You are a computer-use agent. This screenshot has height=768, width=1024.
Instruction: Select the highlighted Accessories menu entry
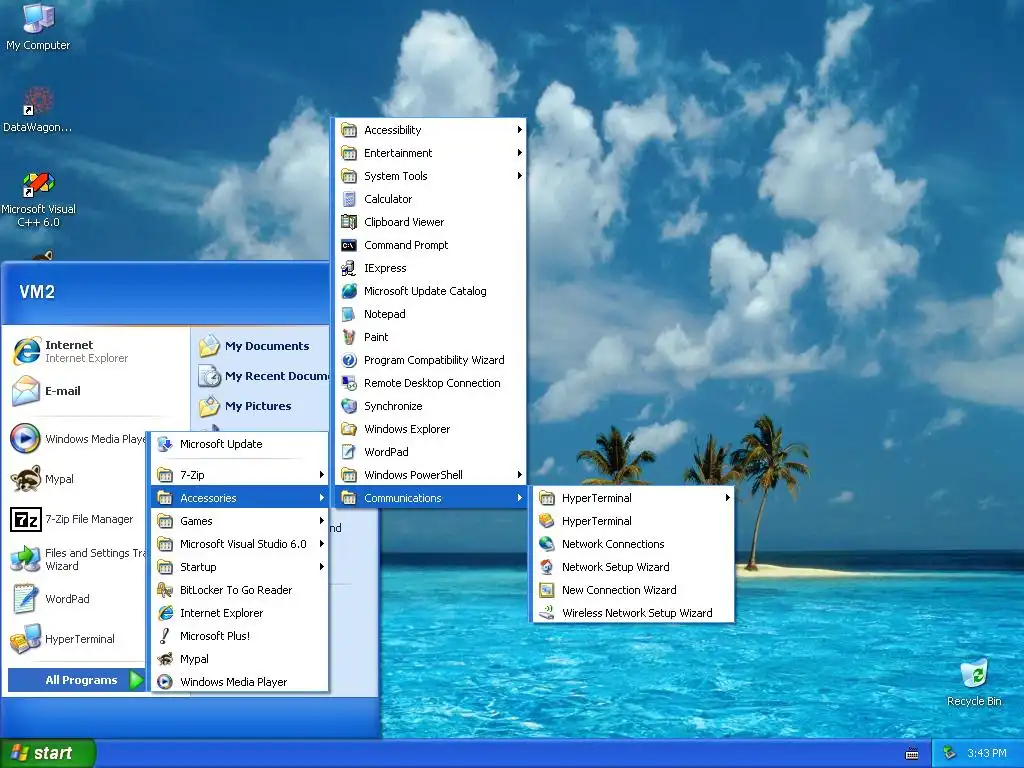(x=239, y=498)
